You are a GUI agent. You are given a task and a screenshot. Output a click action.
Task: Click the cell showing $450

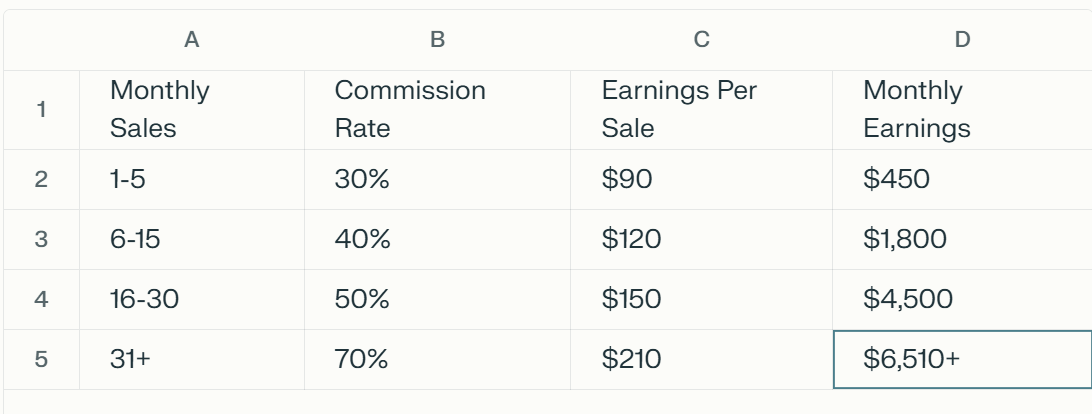(962, 180)
